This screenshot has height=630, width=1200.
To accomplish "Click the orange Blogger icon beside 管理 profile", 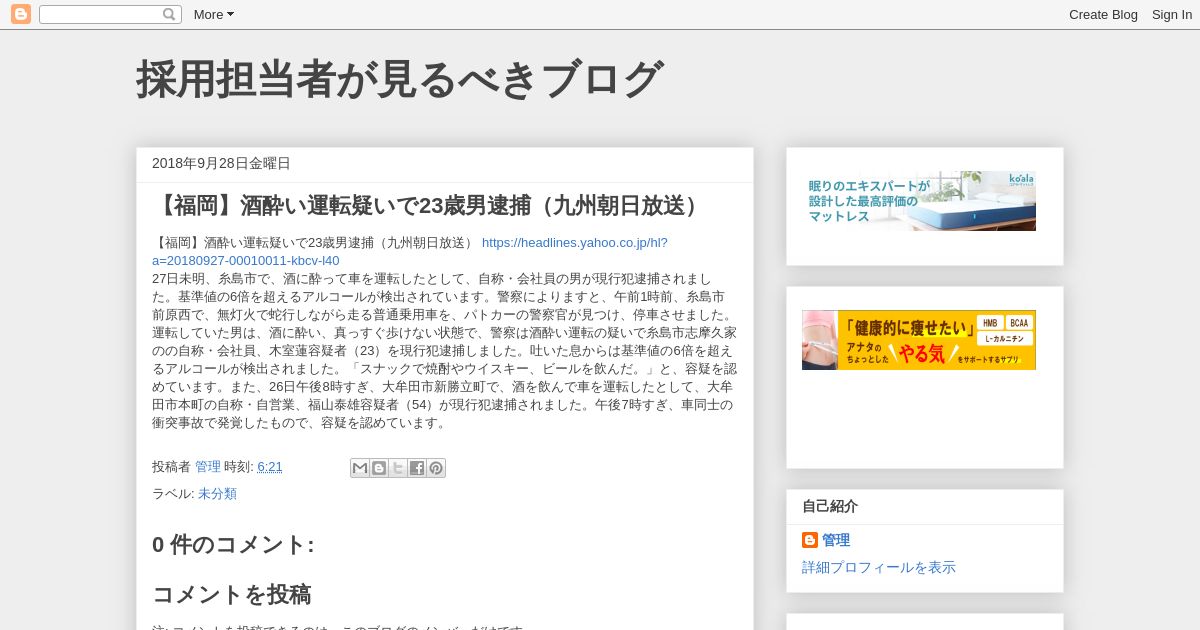I will pyautogui.click(x=810, y=540).
